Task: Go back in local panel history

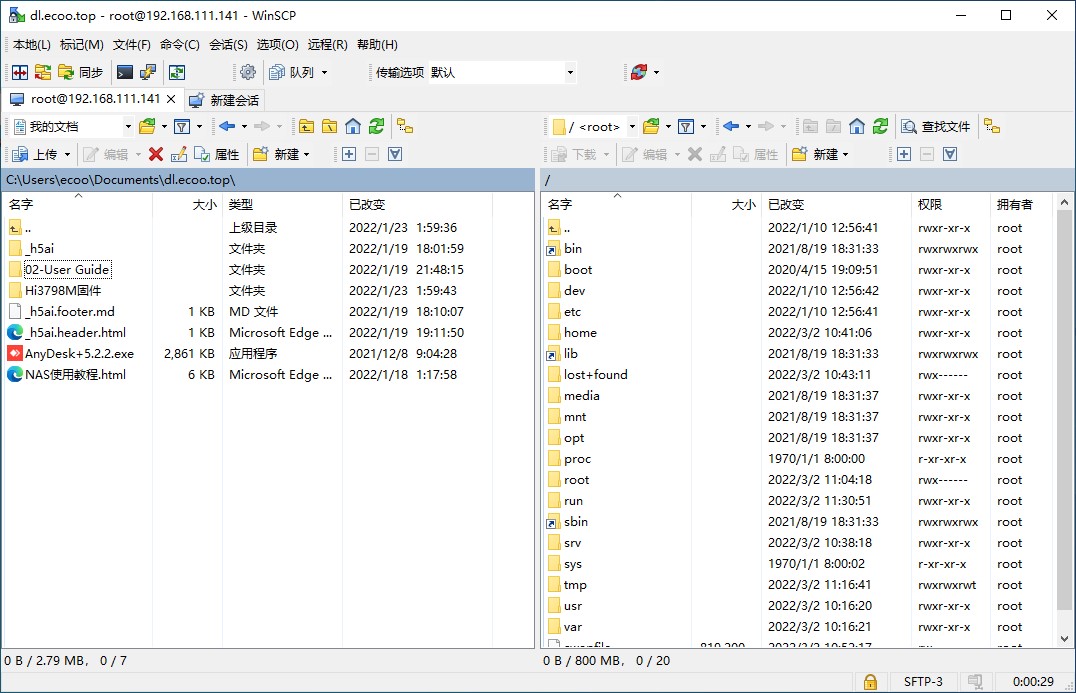Action: 227,126
